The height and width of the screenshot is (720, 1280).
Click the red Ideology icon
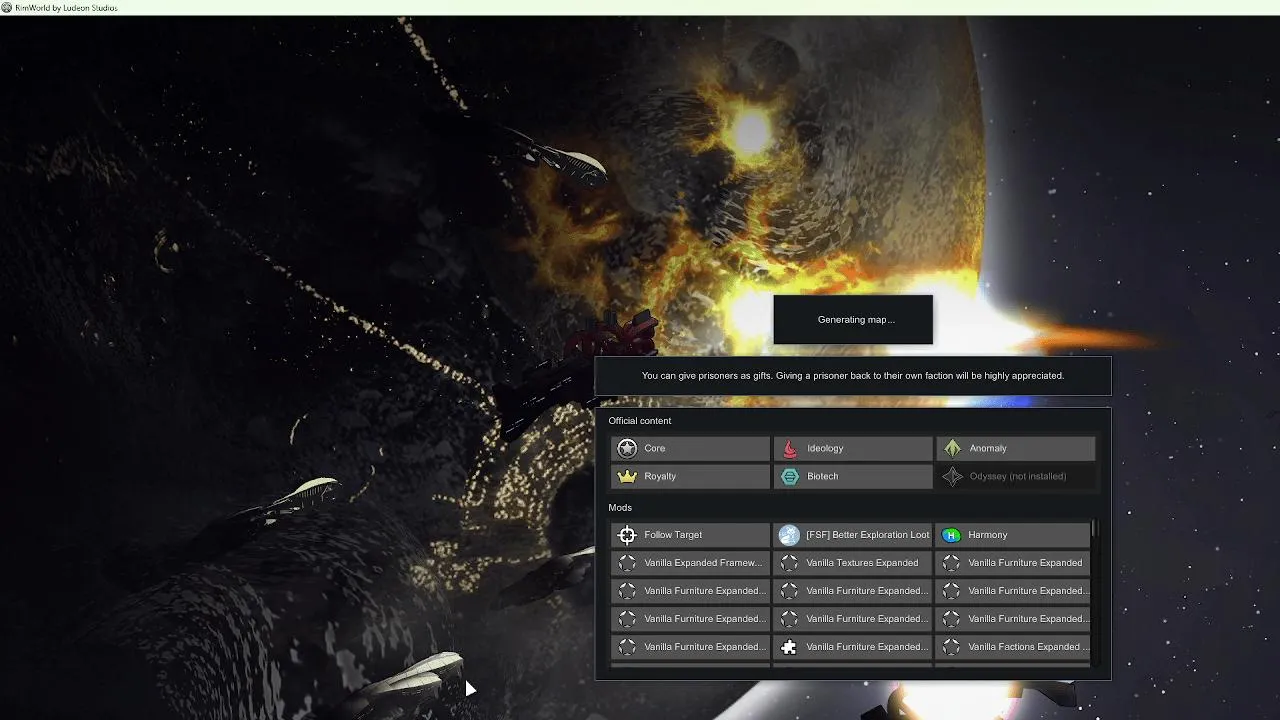pyautogui.click(x=790, y=449)
